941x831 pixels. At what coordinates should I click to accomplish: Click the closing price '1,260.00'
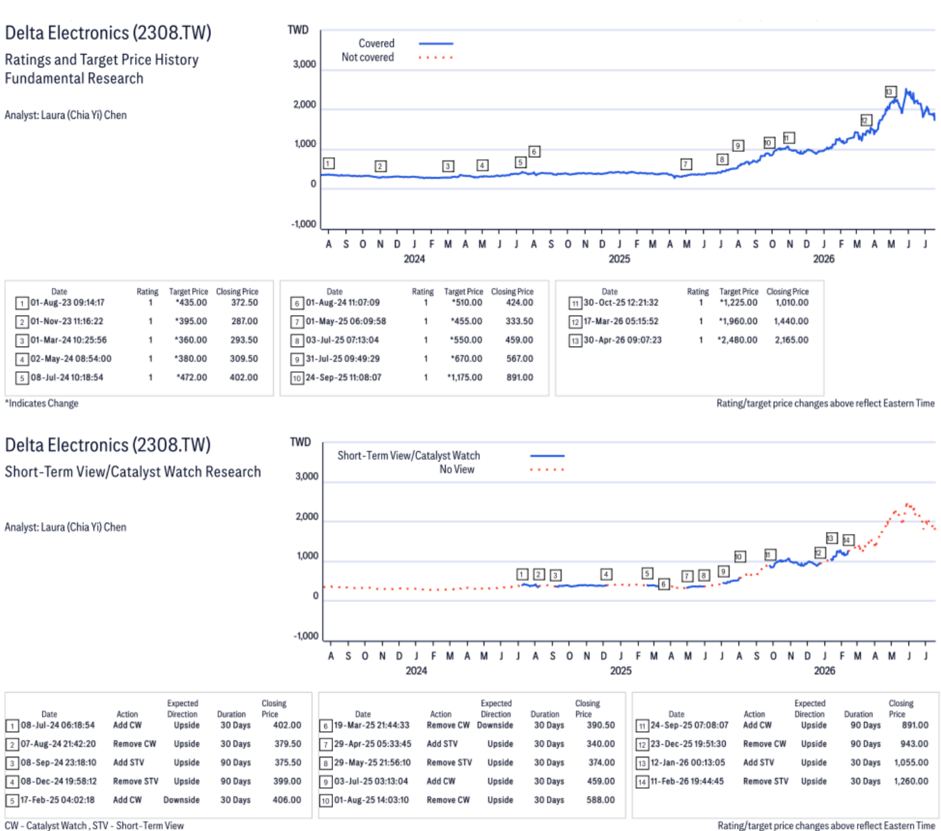[912, 782]
